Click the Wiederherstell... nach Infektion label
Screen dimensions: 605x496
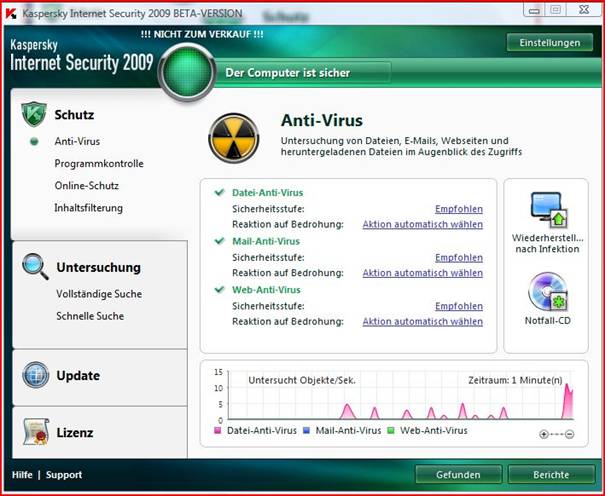548,243
